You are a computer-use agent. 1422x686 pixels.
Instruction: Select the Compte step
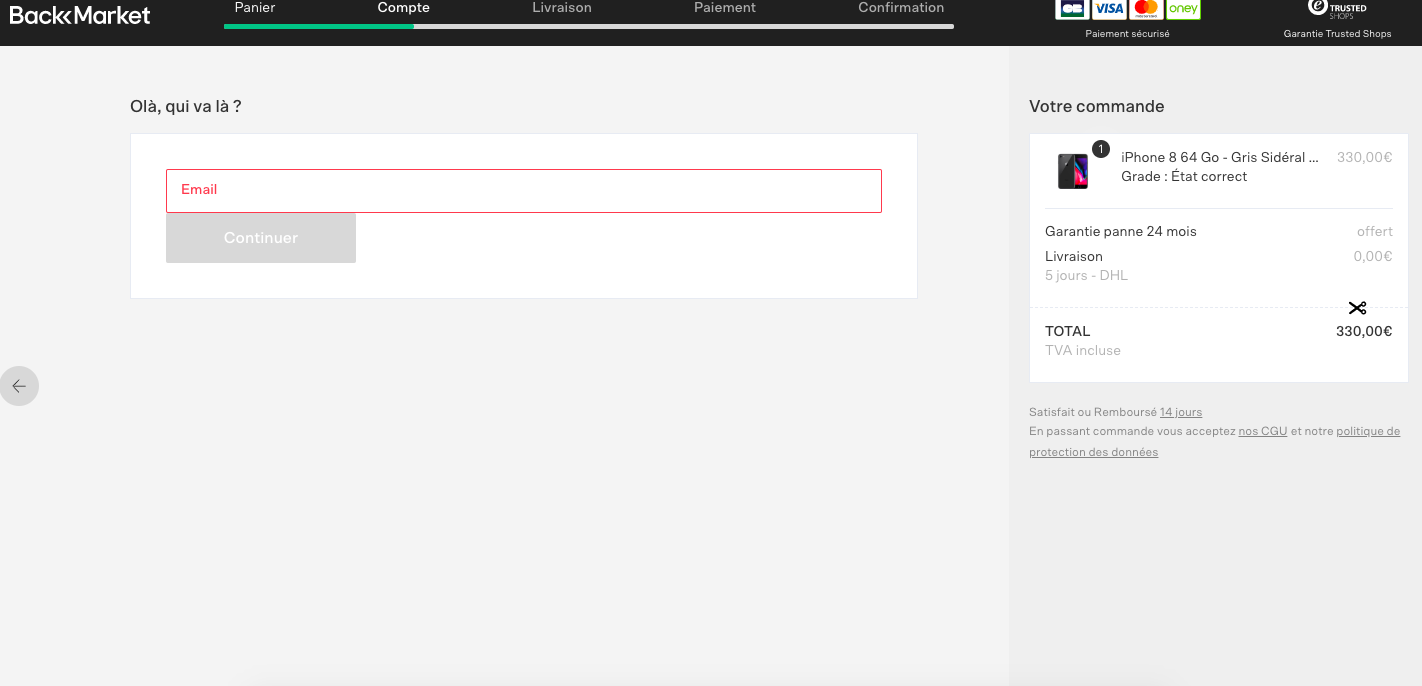click(403, 8)
